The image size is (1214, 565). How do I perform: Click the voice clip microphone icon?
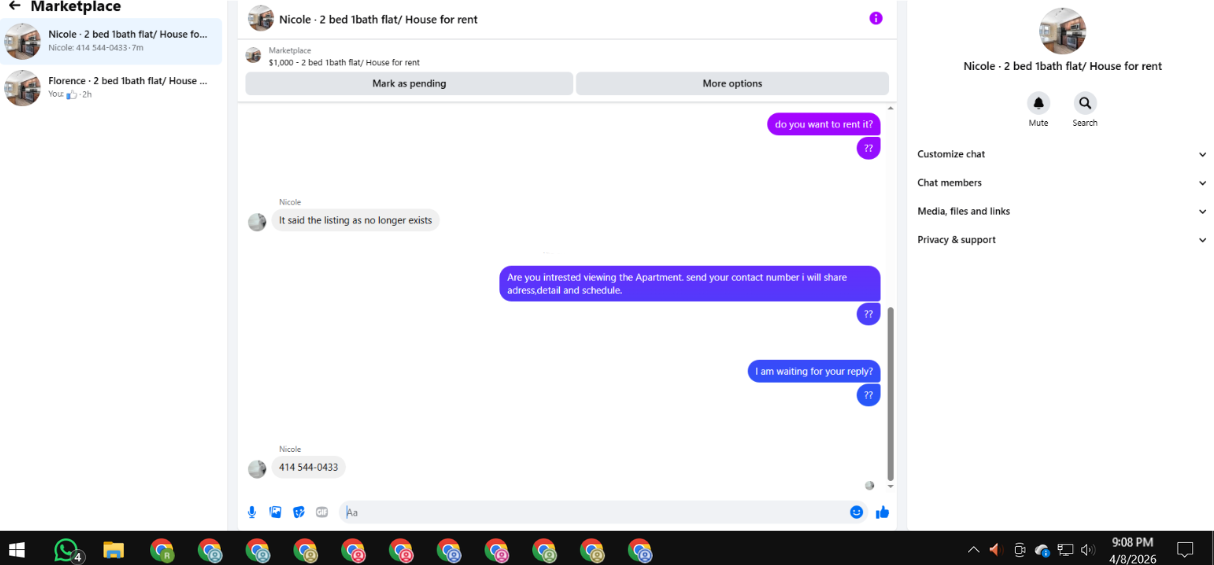click(x=252, y=512)
